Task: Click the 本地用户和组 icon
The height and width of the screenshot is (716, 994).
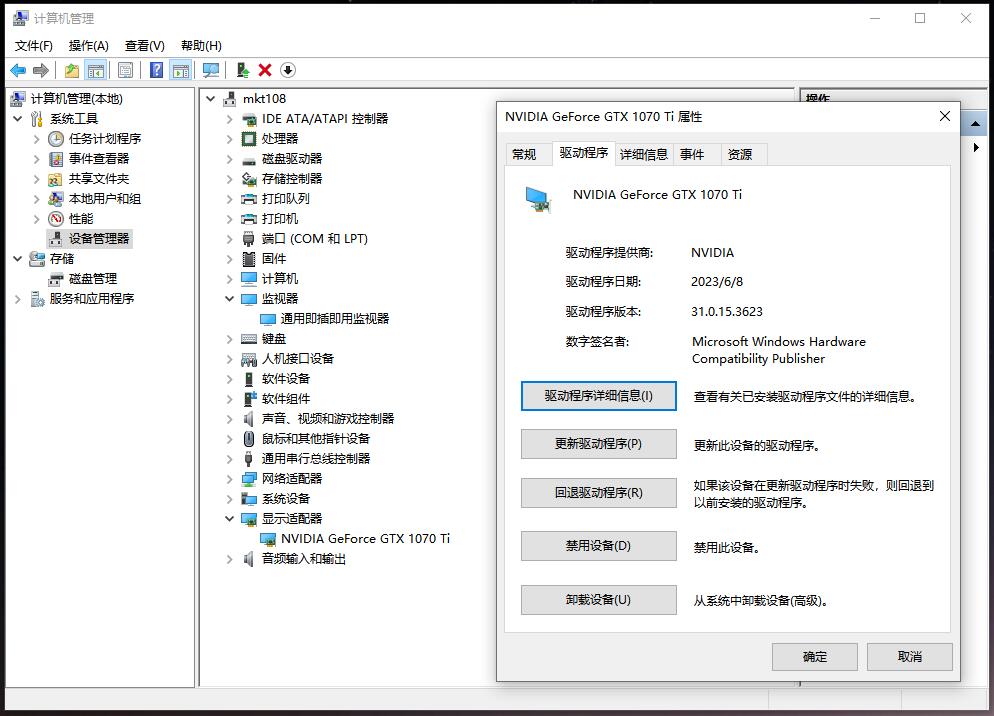Action: coord(56,199)
